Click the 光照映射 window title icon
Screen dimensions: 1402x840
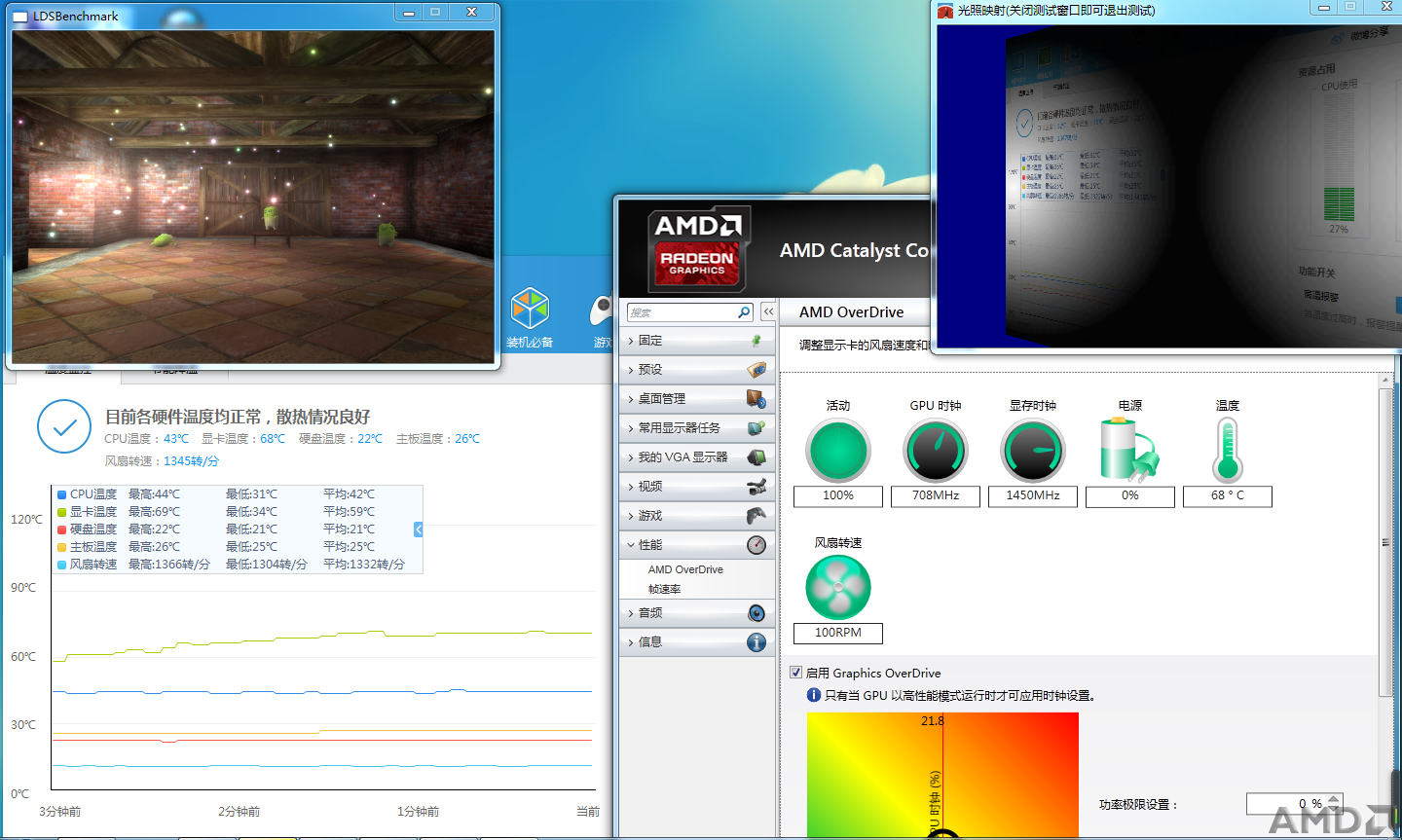click(x=944, y=11)
